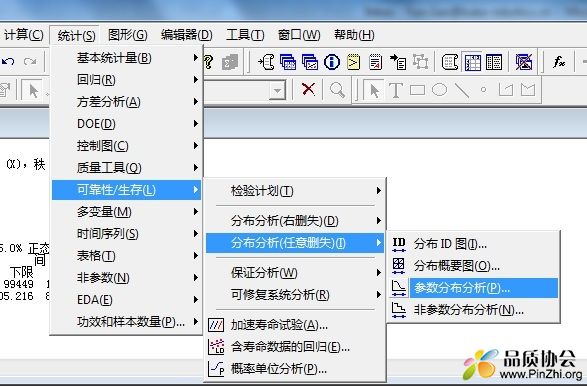
Task: Expand 分布分析(右删失)(D) submenu
Action: (295, 221)
